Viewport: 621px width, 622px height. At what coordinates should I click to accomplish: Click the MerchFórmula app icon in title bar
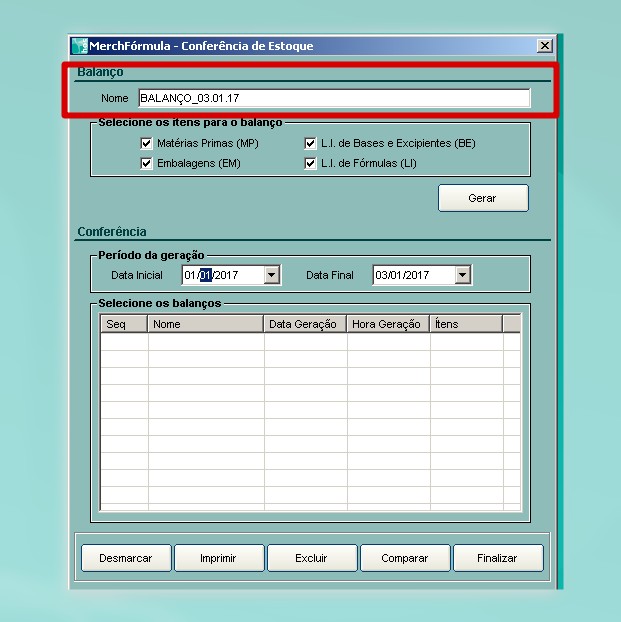point(79,46)
